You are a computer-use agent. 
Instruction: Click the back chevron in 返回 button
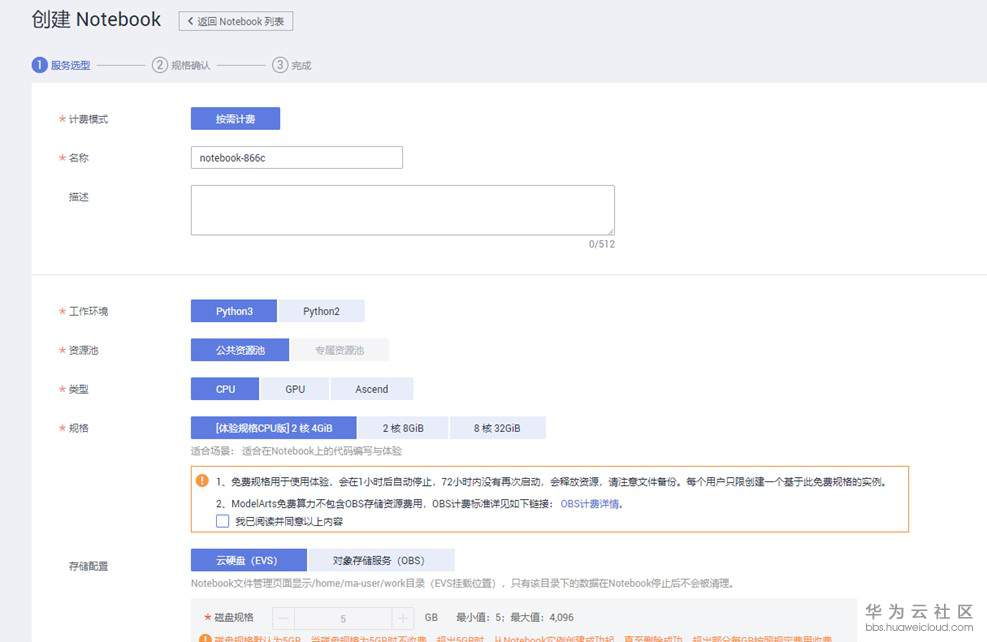tap(190, 21)
